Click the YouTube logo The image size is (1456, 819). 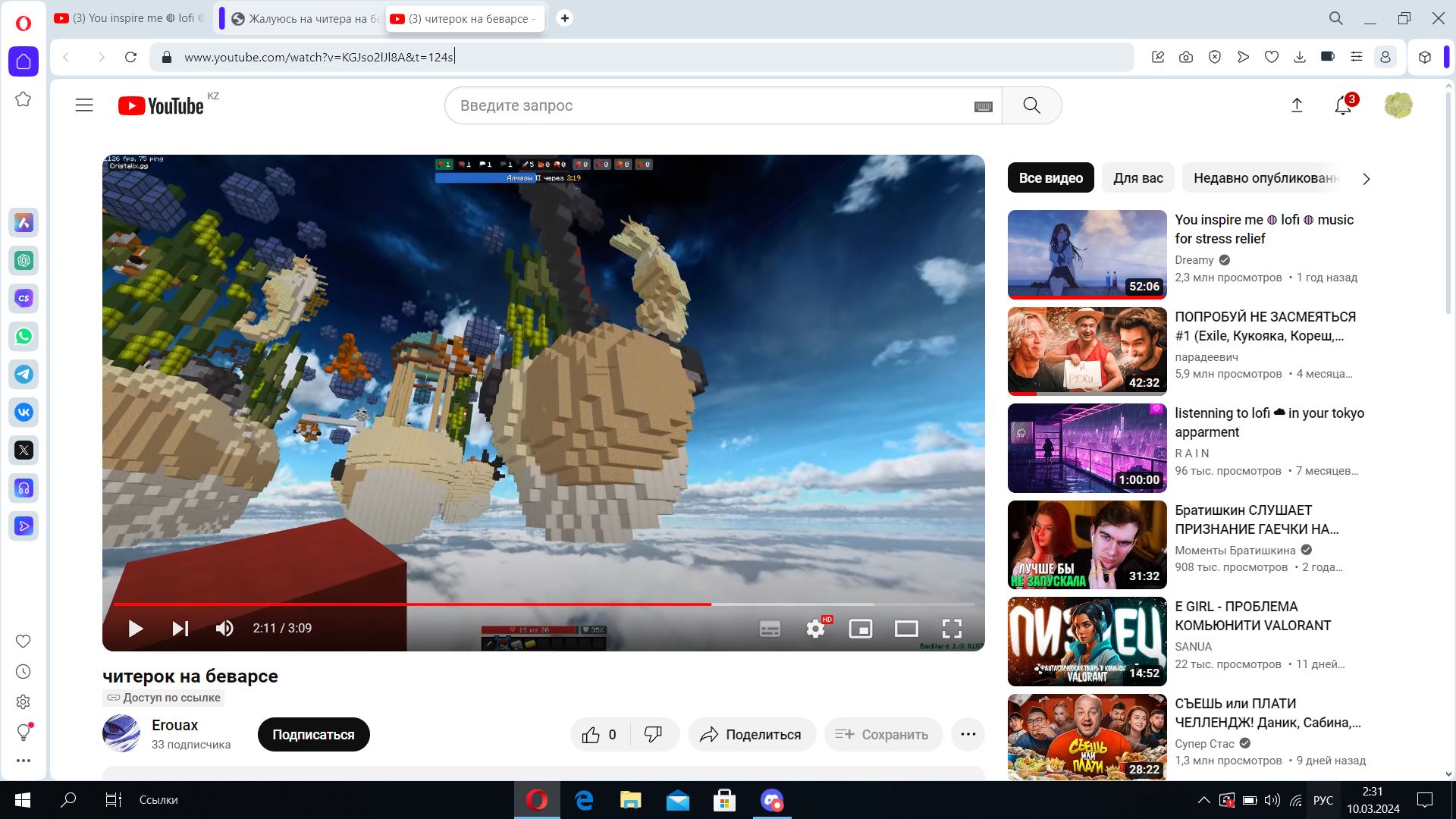coord(161,105)
